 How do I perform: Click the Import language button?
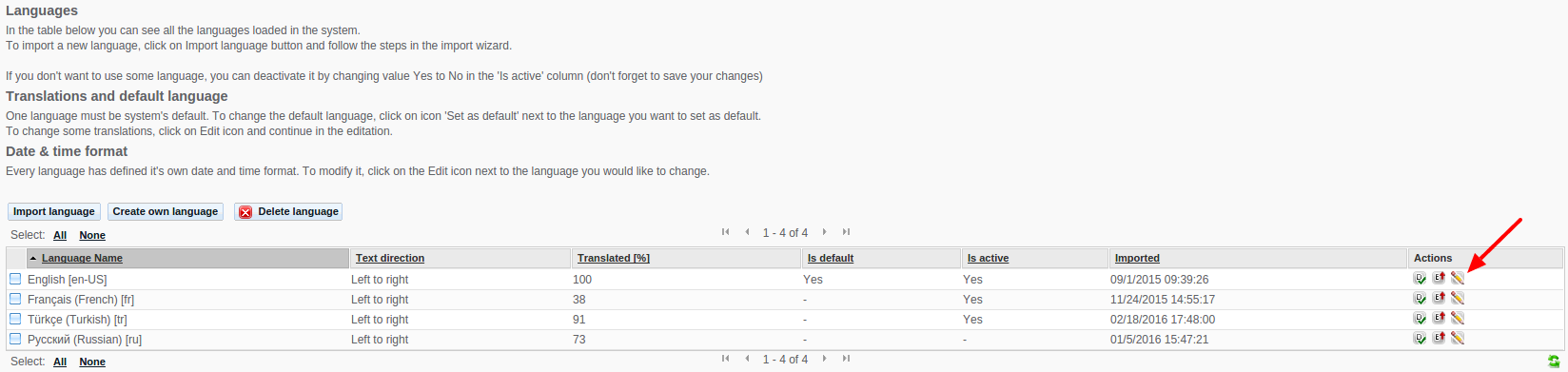click(x=54, y=211)
